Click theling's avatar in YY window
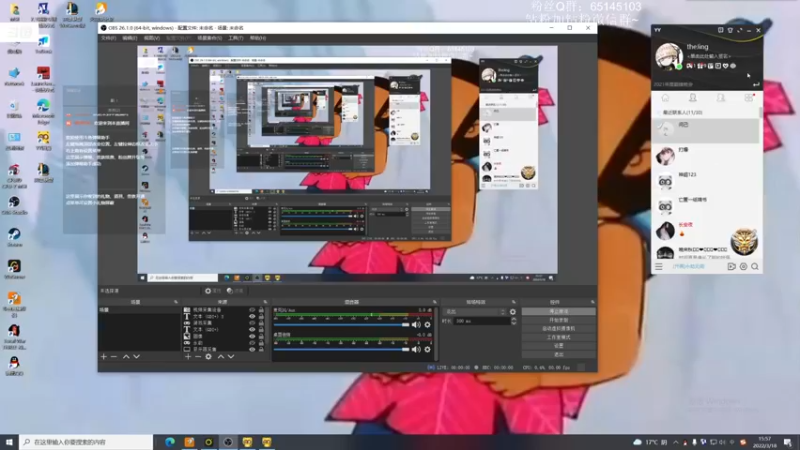 click(x=669, y=56)
